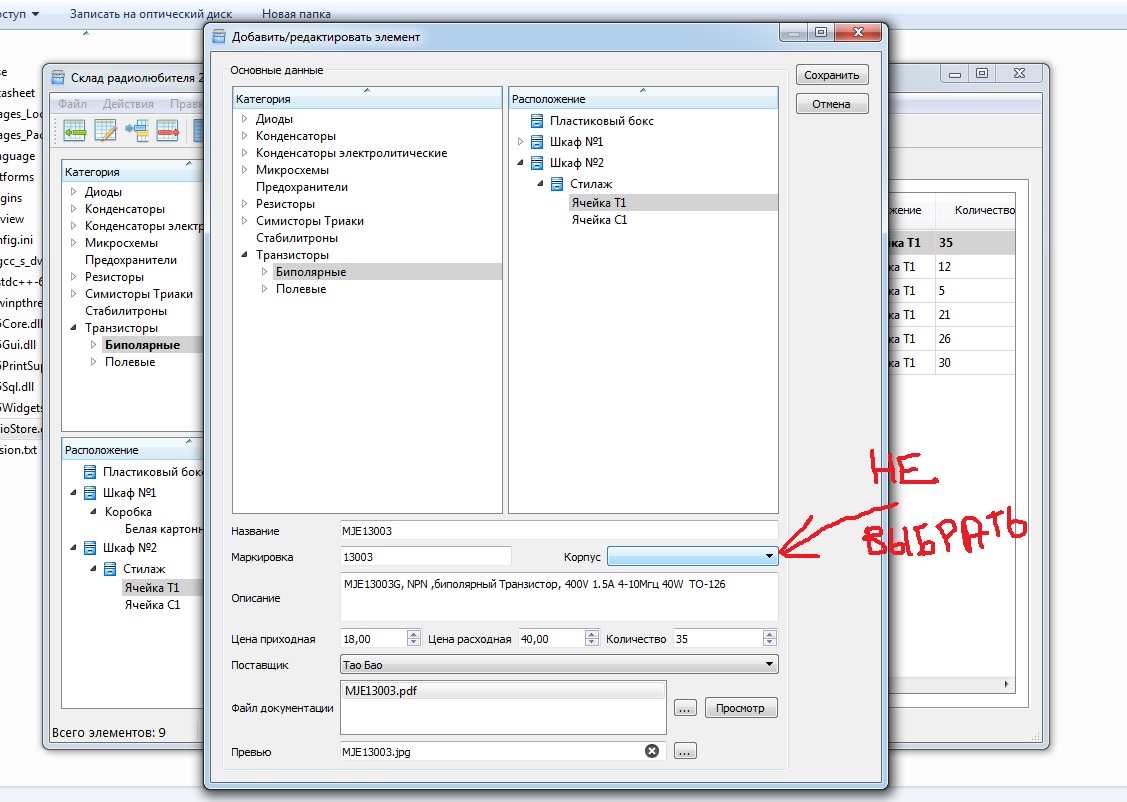This screenshot has height=802, width=1127.
Task: Click the Сохранить button
Action: click(x=832, y=75)
